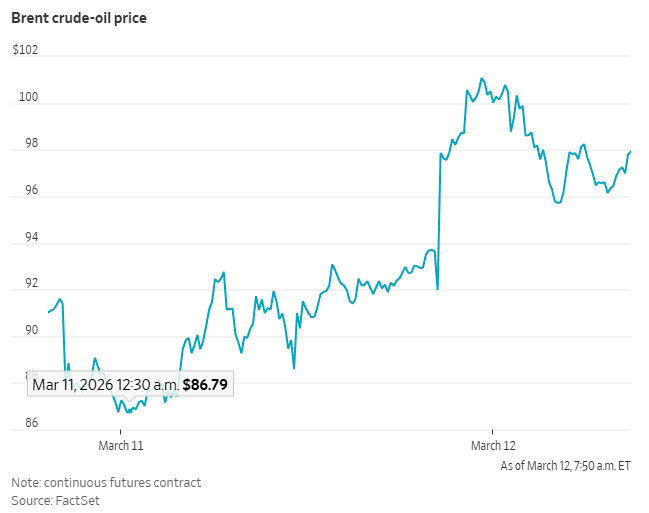Click the highest peak of the price line
Screen dimensions: 649x513
coord(481,78)
